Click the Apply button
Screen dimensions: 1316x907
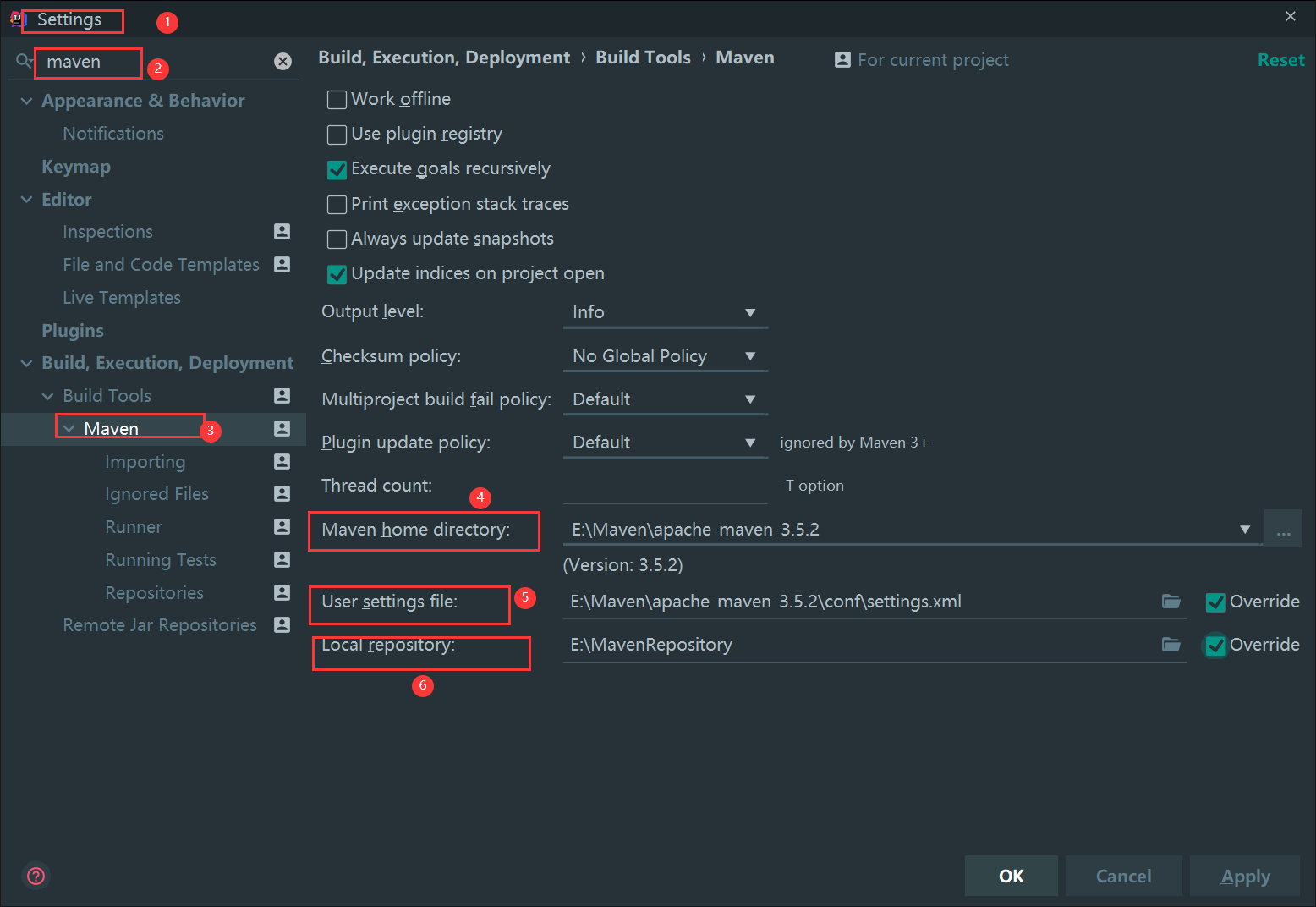[x=1245, y=877]
